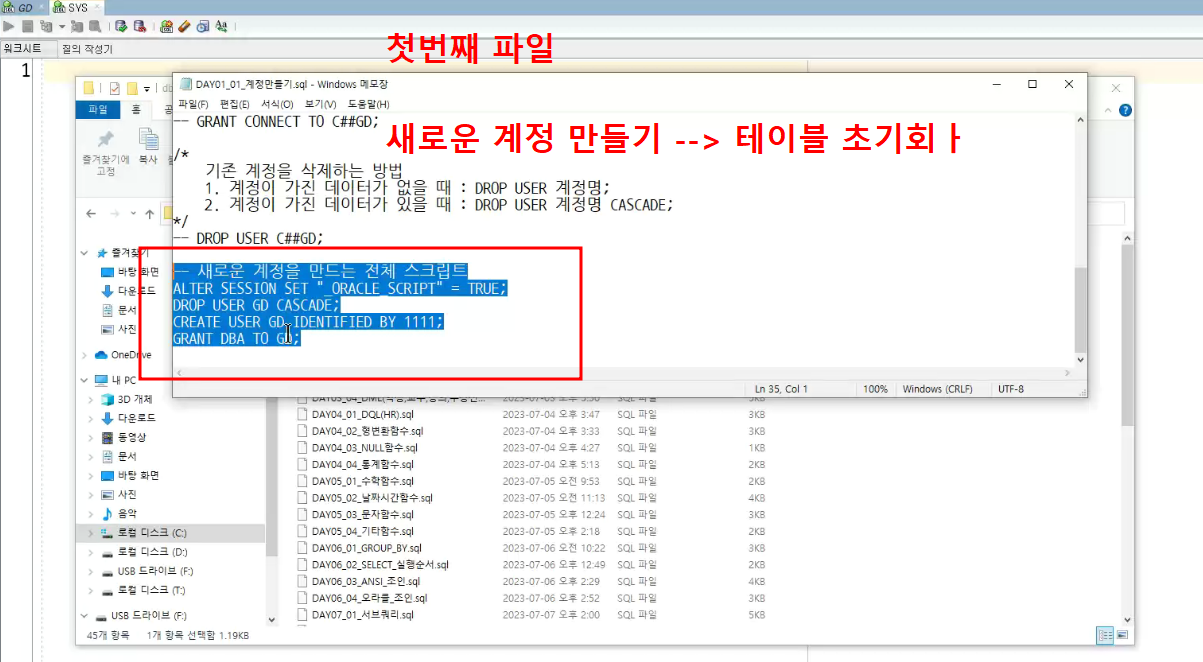The width and height of the screenshot is (1203, 662).
Task: Open Notepad's 파일(F) menu
Action: pyautogui.click(x=193, y=104)
